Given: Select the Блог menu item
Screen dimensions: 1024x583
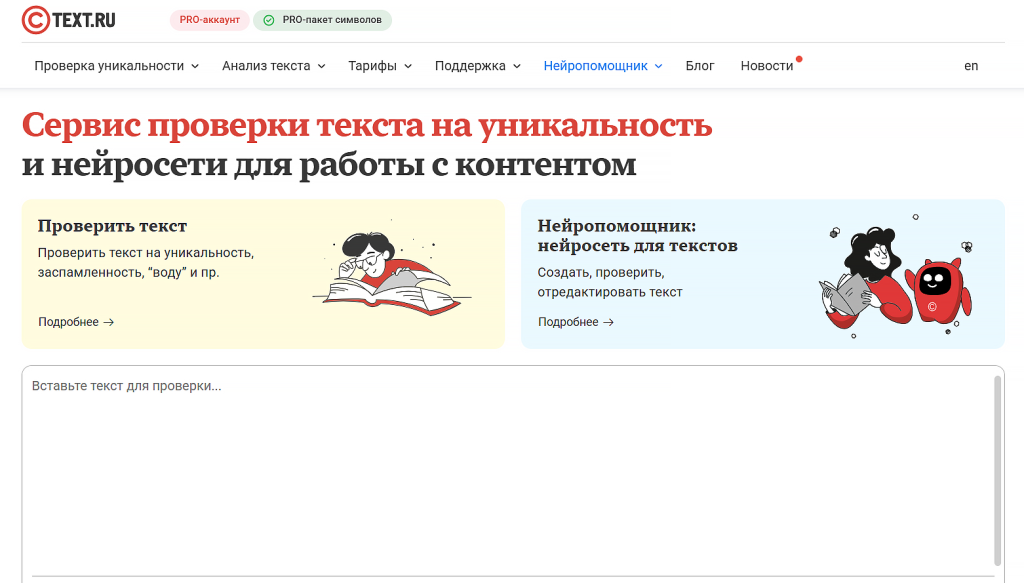Looking at the screenshot, I should click(699, 65).
